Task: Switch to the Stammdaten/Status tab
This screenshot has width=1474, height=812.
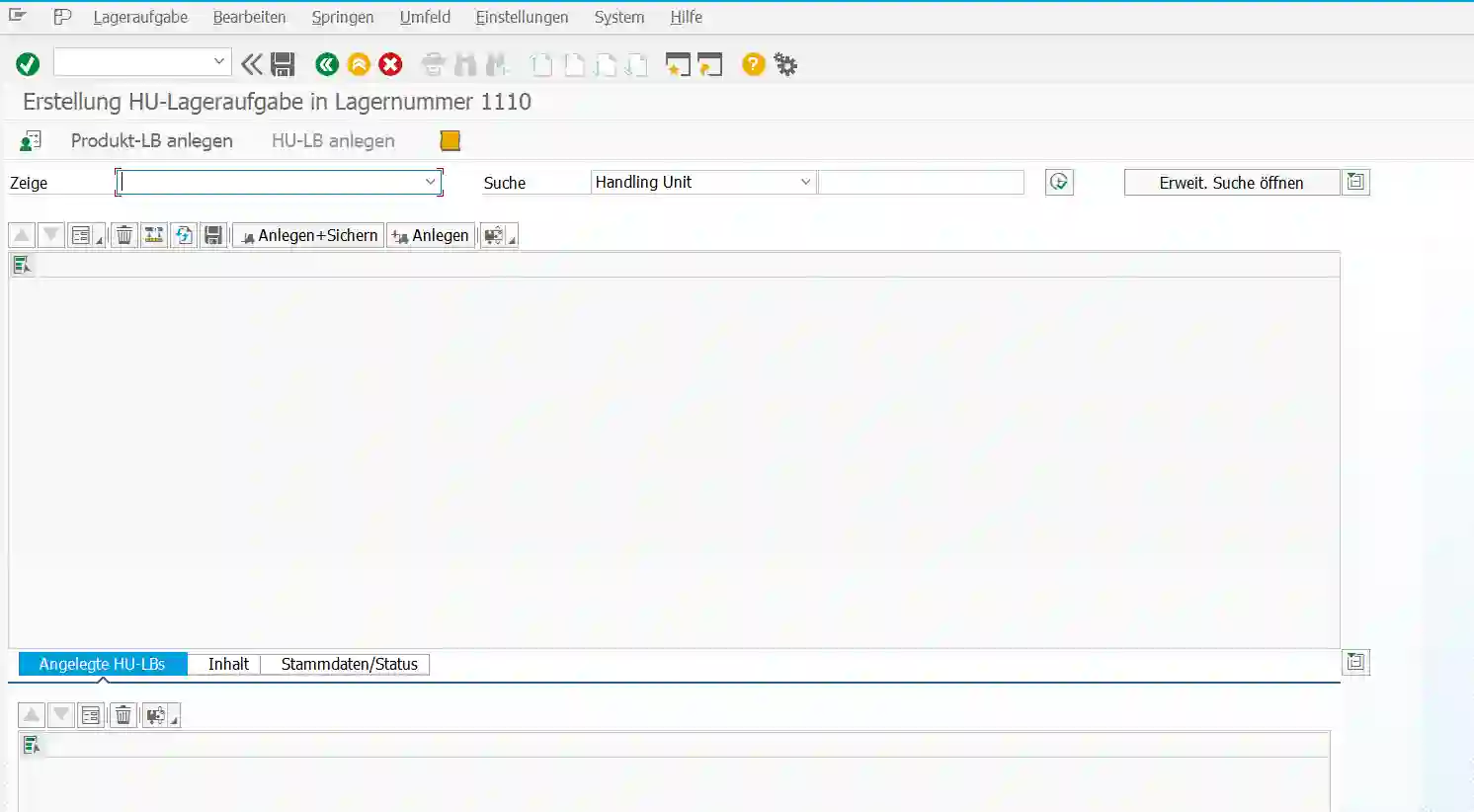Action: 349,664
